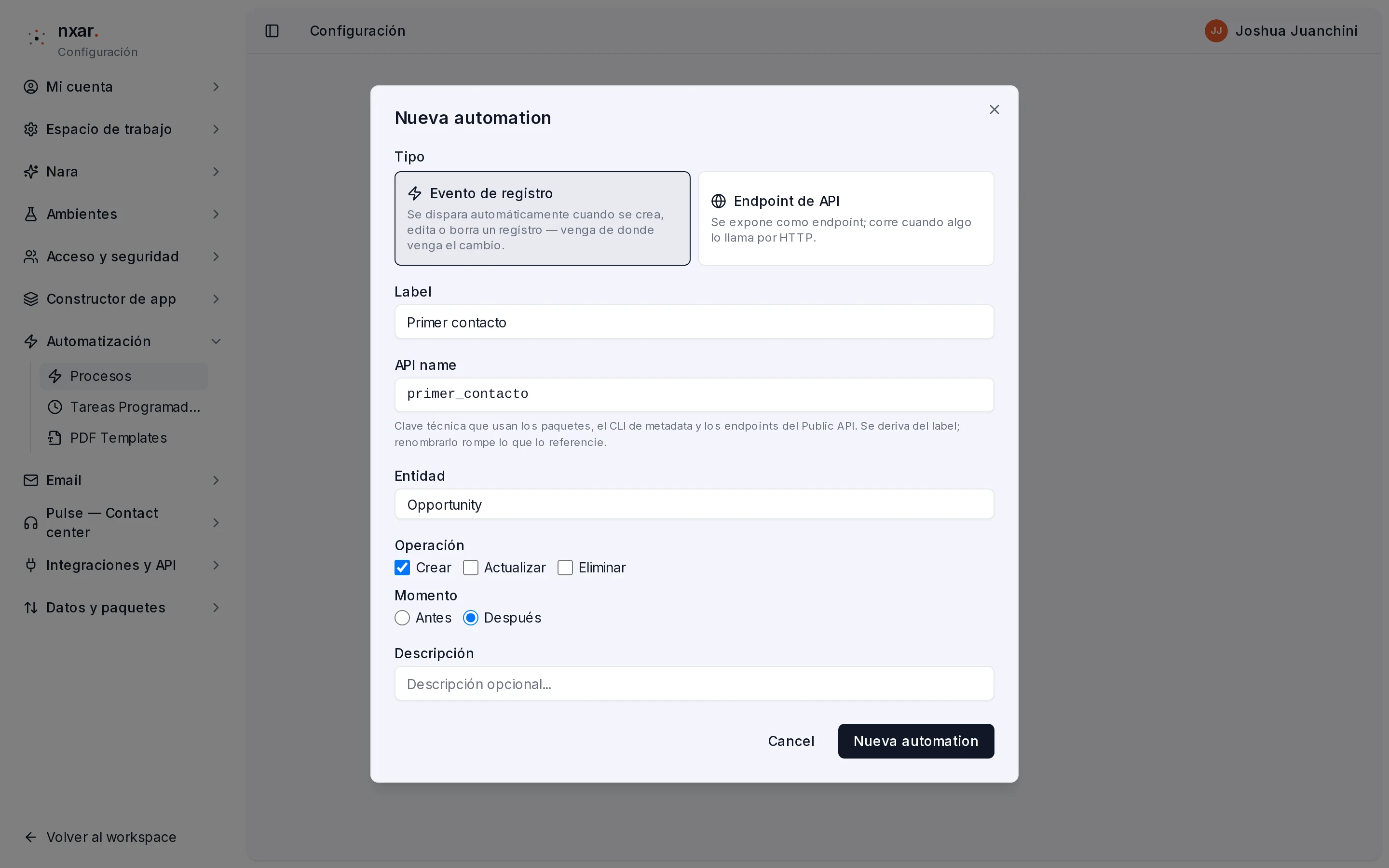Click the nxar logo icon
This screenshot has width=1389, height=868.
(x=37, y=38)
